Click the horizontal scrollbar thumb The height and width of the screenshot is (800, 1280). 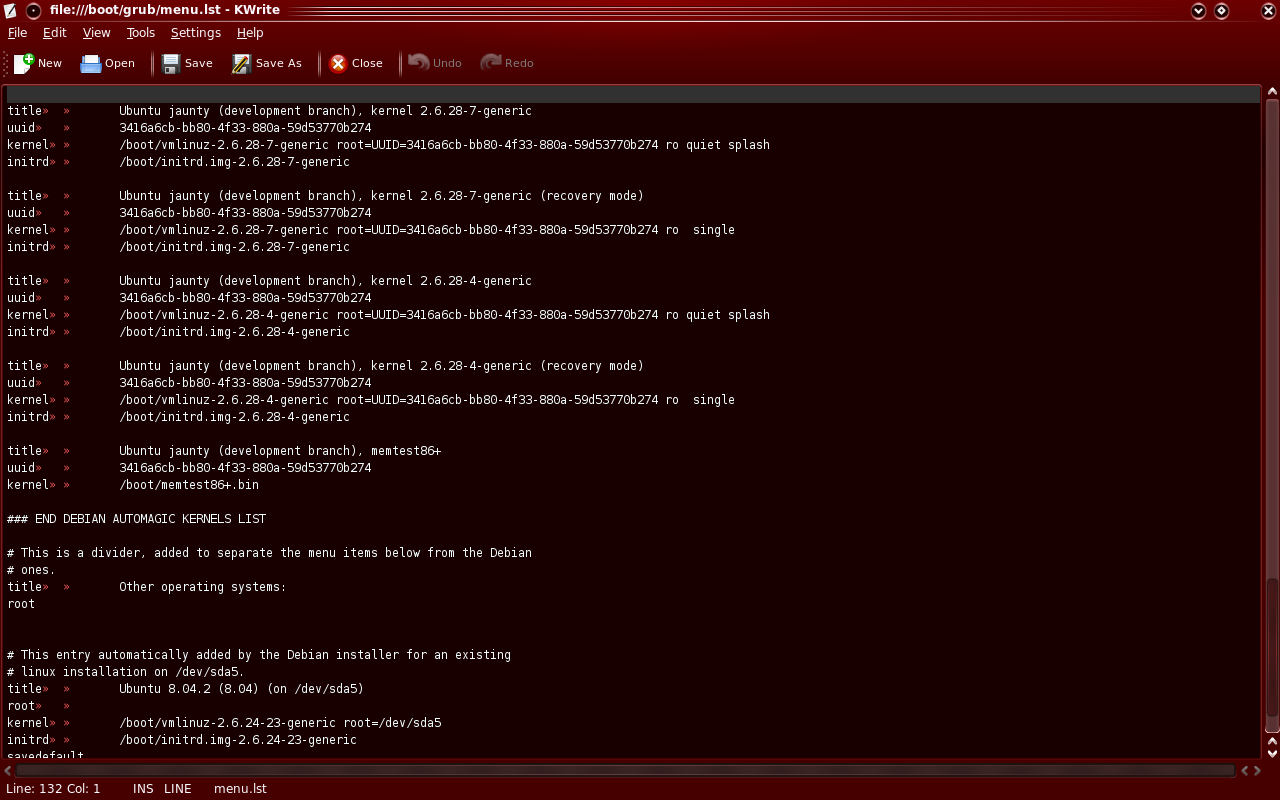[x=625, y=770]
